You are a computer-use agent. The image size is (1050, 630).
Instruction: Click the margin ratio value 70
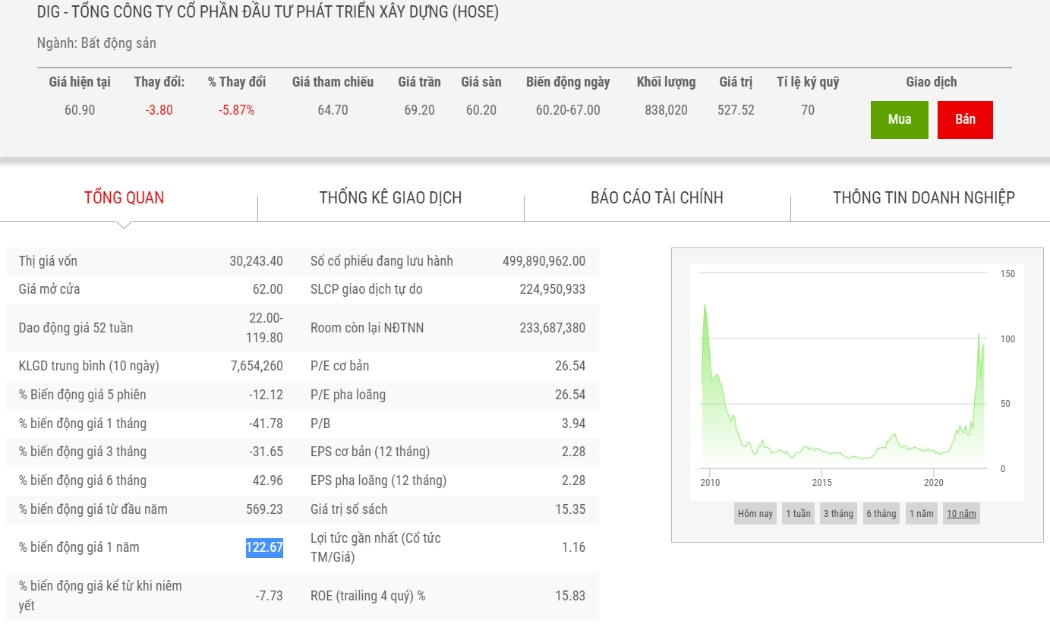808,110
